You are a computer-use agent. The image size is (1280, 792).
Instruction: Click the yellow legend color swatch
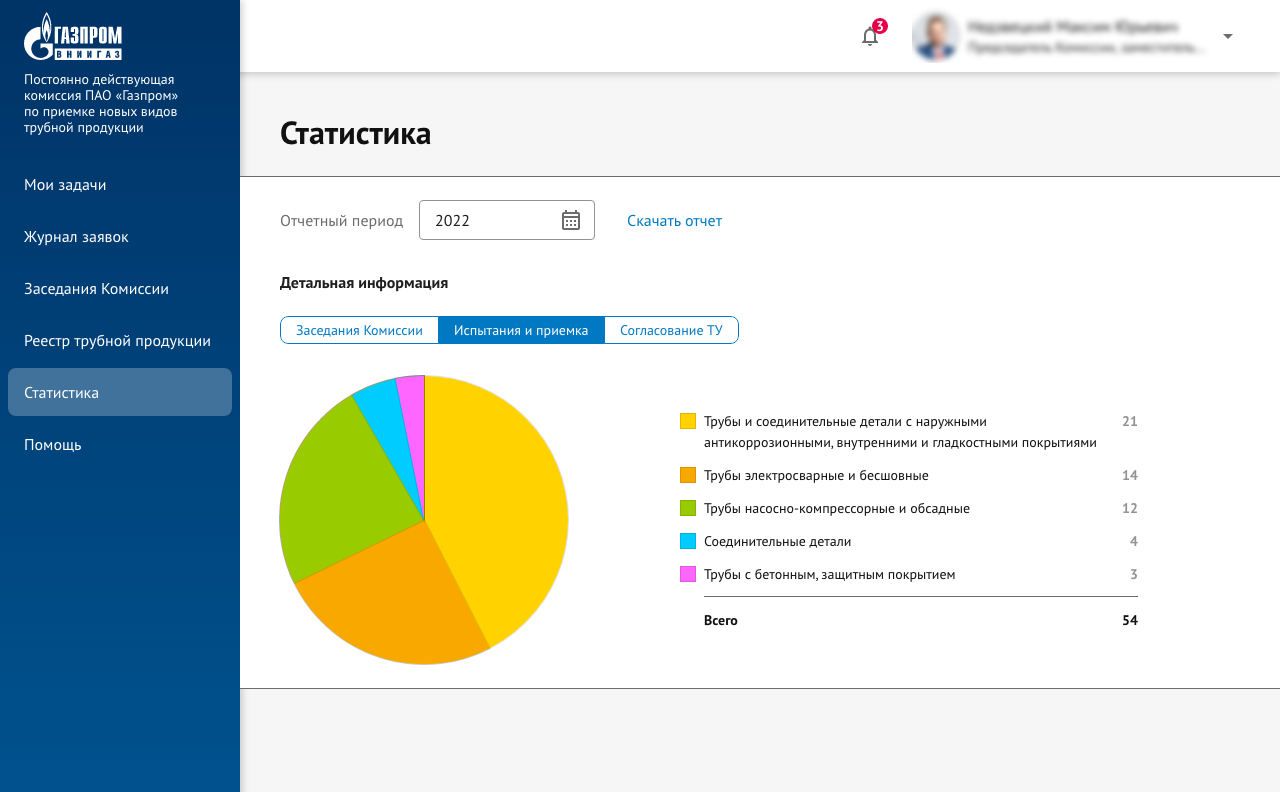[x=688, y=421]
